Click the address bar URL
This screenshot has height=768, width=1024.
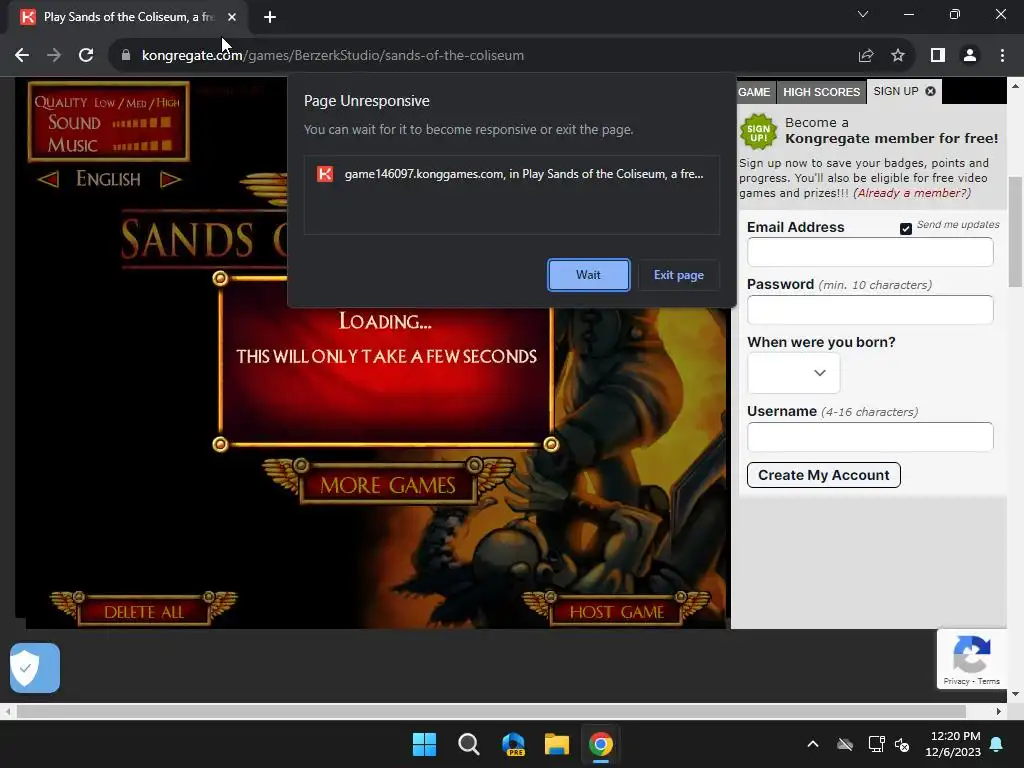332,56
